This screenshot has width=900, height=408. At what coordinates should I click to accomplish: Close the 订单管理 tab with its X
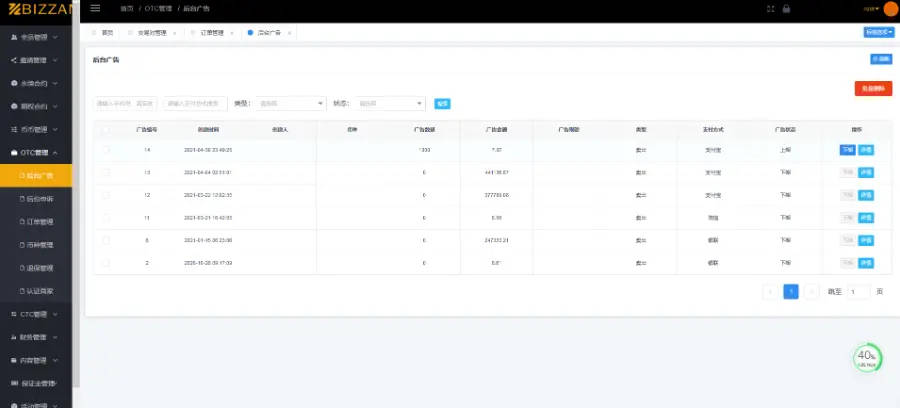[232, 33]
